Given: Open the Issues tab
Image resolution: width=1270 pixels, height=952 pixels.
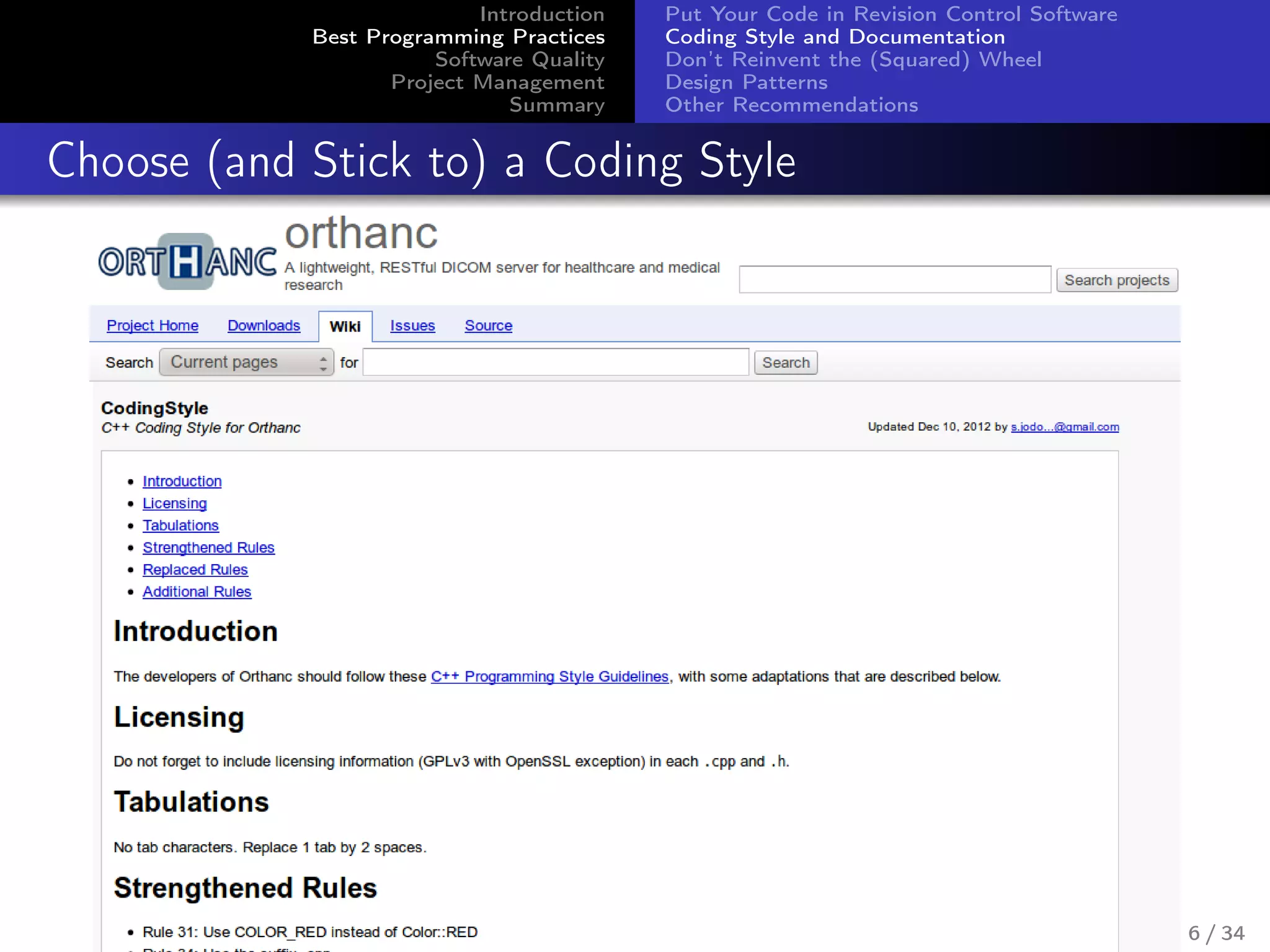Looking at the screenshot, I should [x=412, y=325].
